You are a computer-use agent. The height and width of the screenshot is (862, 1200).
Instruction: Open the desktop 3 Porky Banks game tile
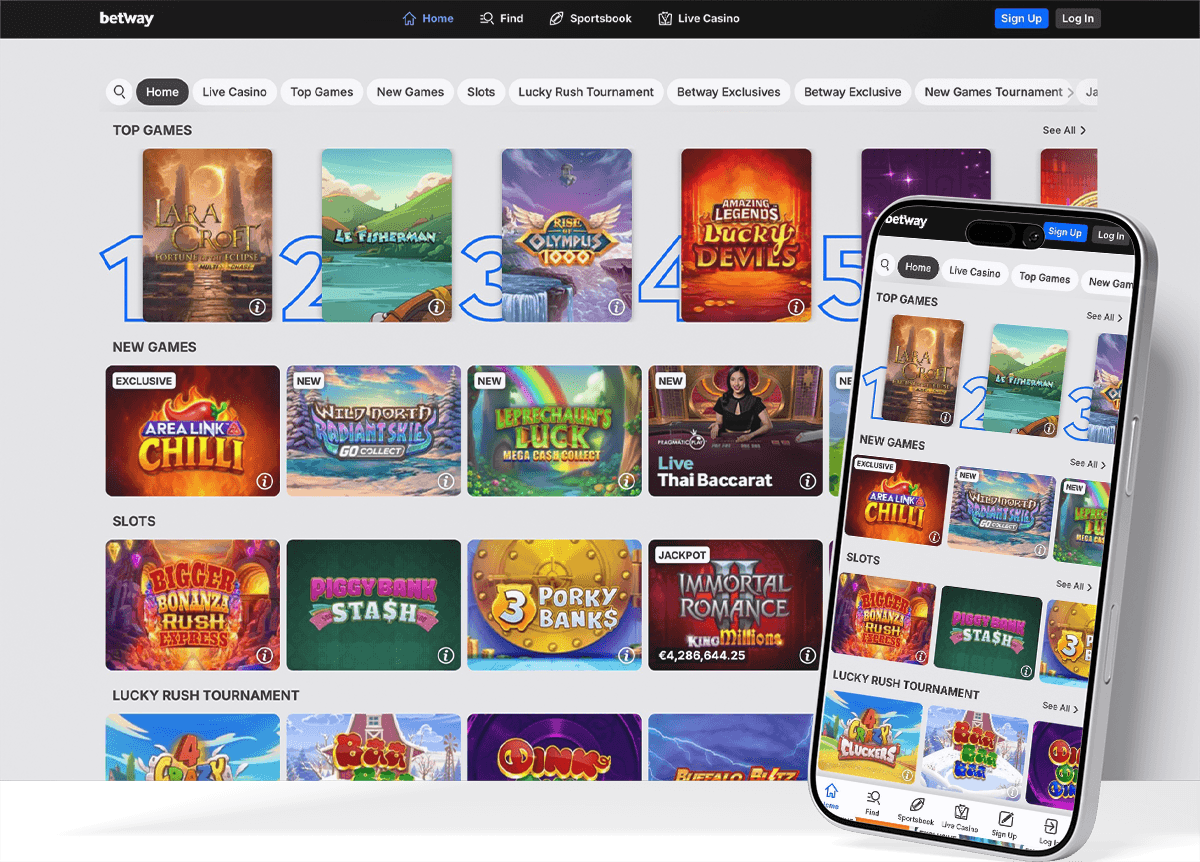[x=554, y=605]
